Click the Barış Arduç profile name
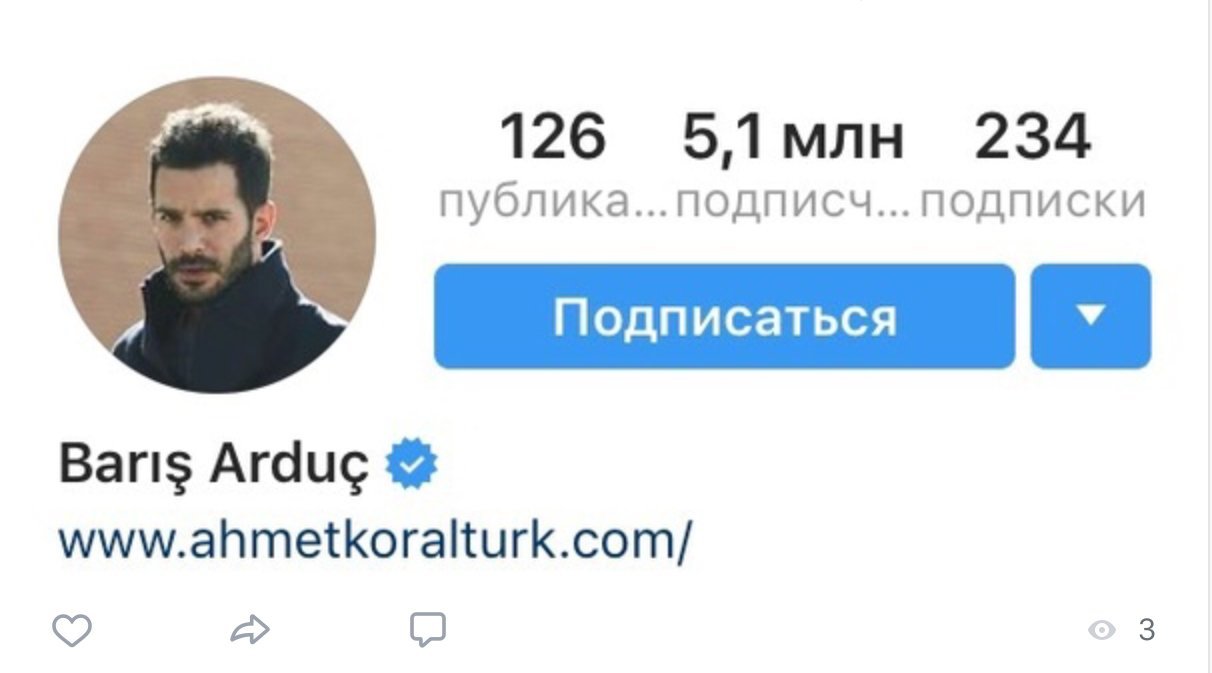This screenshot has width=1212, height=673. click(213, 466)
